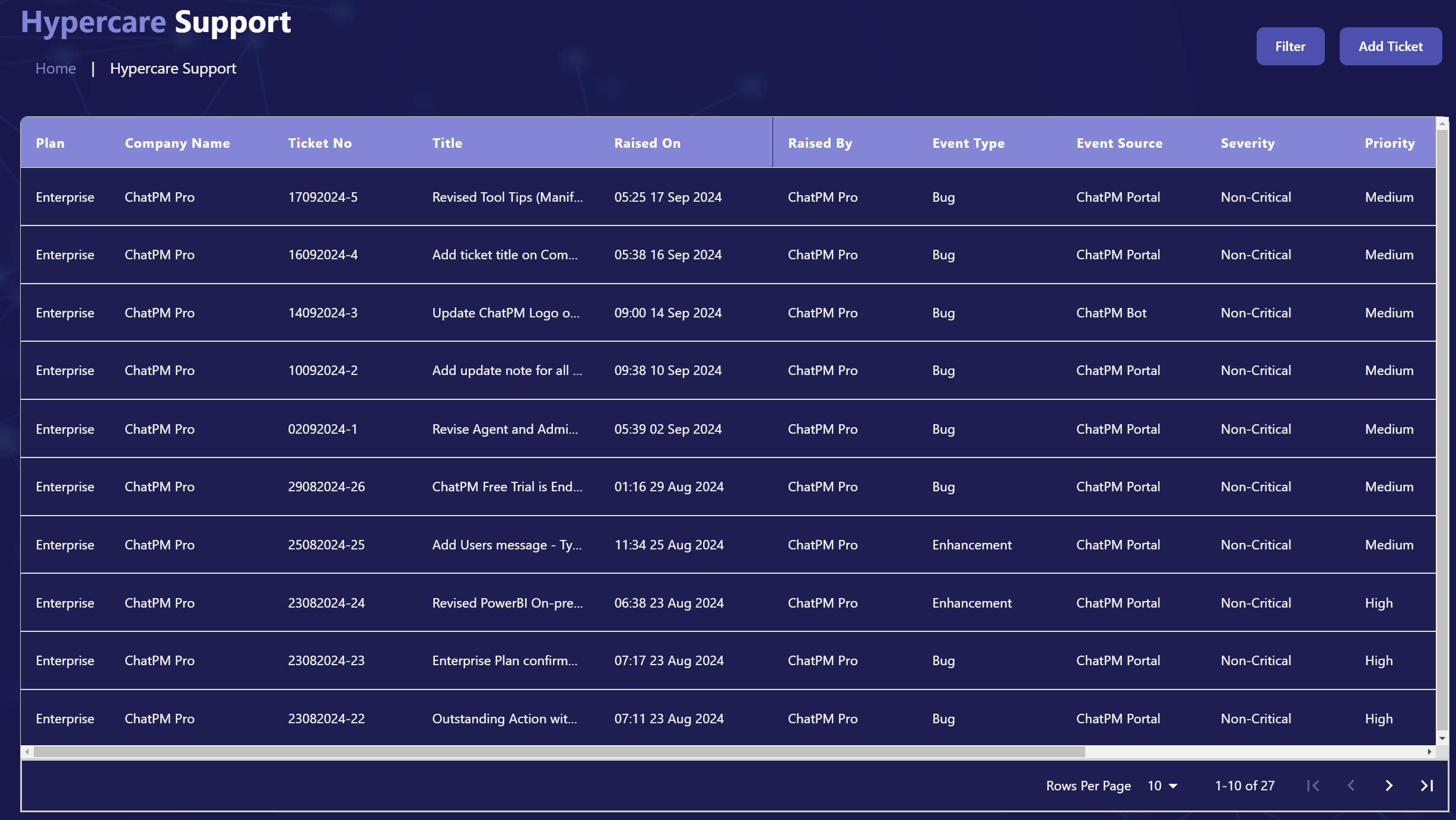Image resolution: width=1456 pixels, height=820 pixels.
Task: Click the Severity column header
Action: pos(1247,143)
